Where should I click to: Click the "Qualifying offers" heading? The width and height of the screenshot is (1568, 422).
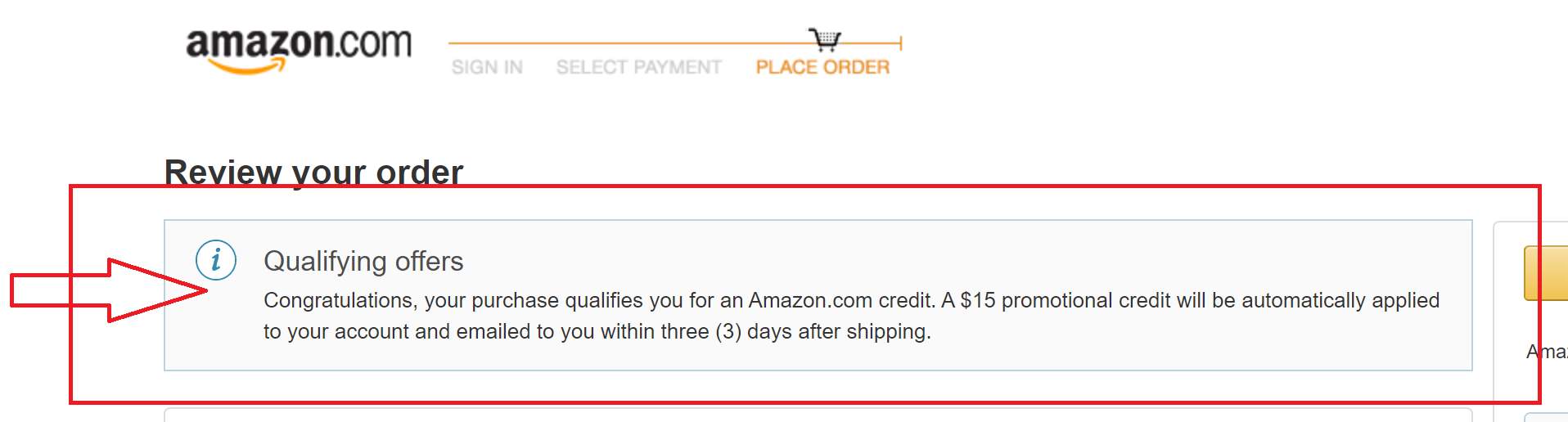pos(363,261)
